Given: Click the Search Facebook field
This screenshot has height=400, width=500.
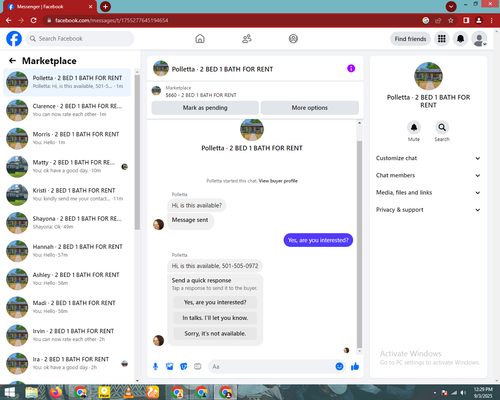Looking at the screenshot, I should [x=80, y=39].
